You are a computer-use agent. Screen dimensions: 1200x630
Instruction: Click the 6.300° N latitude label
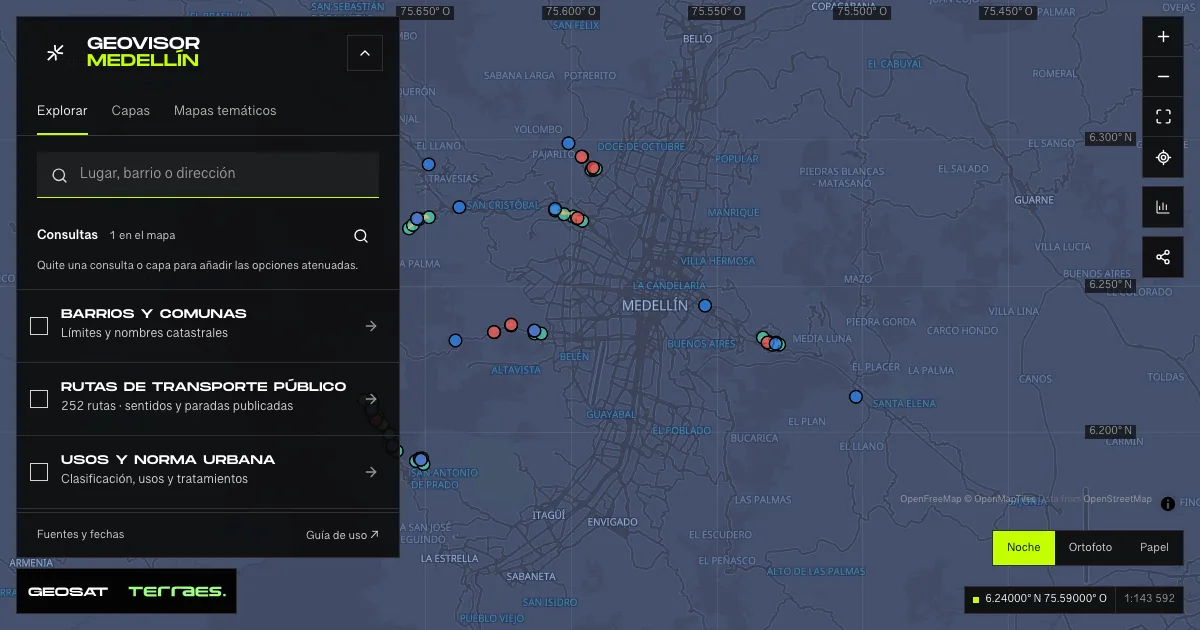click(x=1110, y=137)
